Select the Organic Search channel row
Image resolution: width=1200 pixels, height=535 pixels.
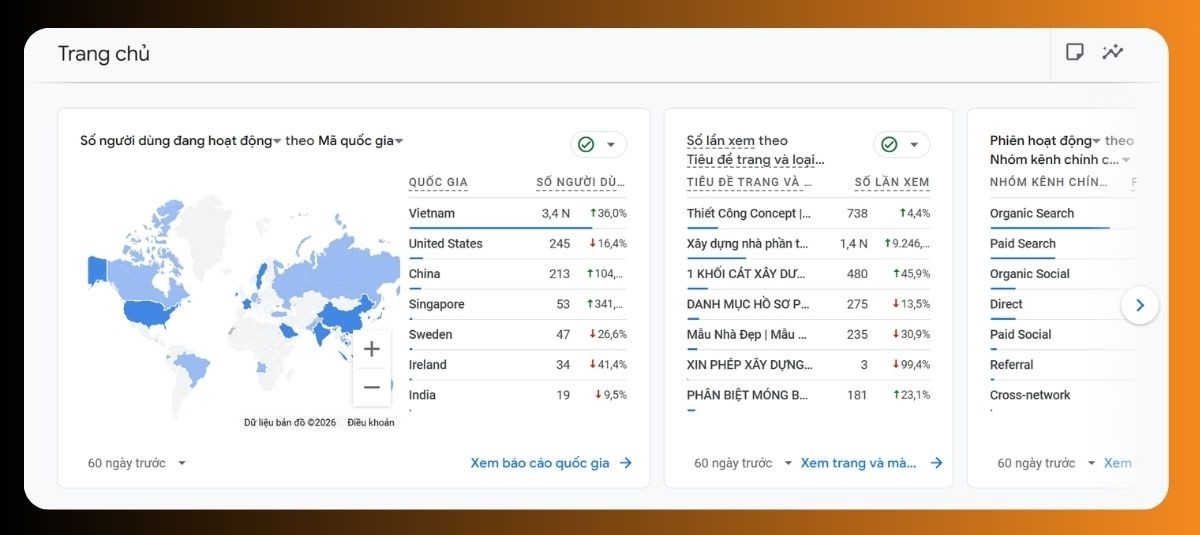point(1031,213)
